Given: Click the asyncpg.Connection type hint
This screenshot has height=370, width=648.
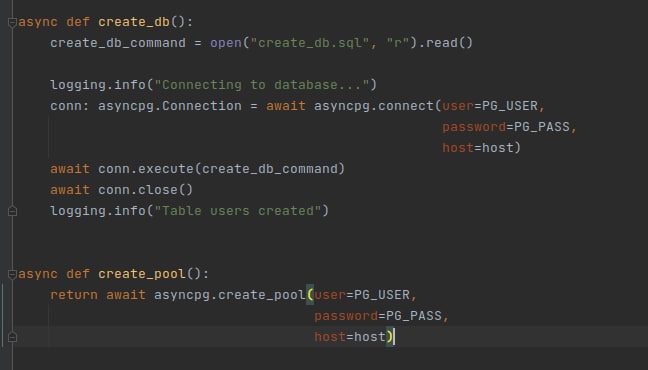Looking at the screenshot, I should coord(169,106).
